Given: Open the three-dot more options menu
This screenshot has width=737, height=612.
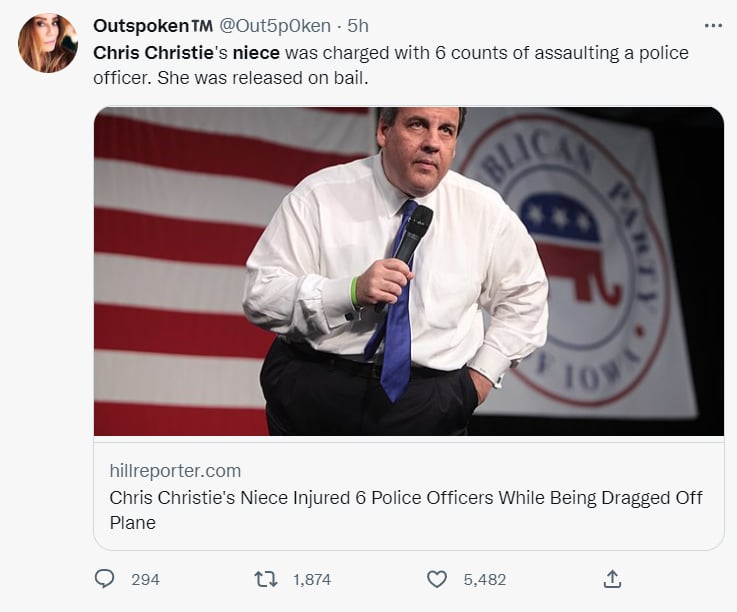Looking at the screenshot, I should point(713,26).
